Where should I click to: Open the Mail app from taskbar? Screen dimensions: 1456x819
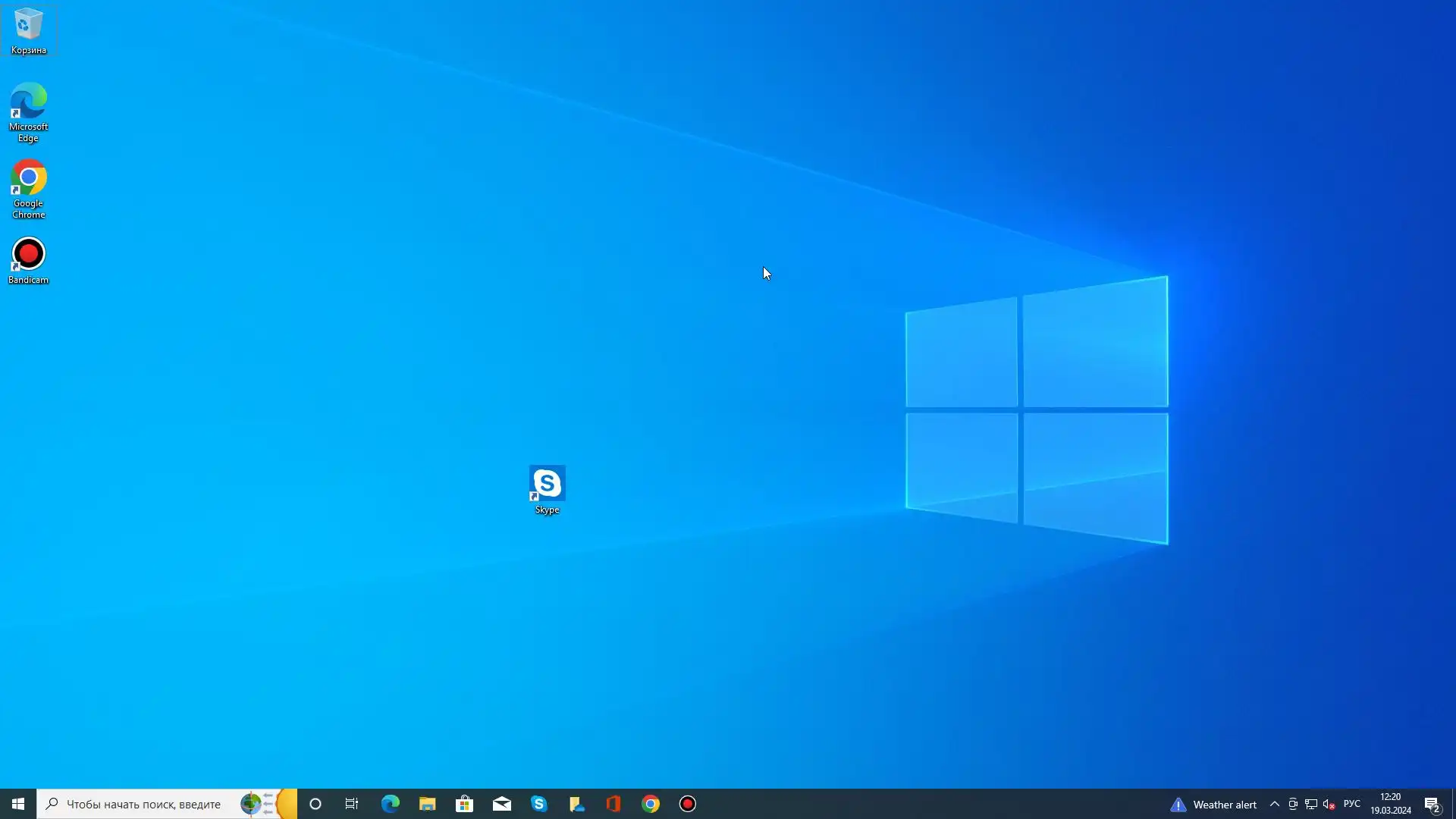pyautogui.click(x=501, y=804)
